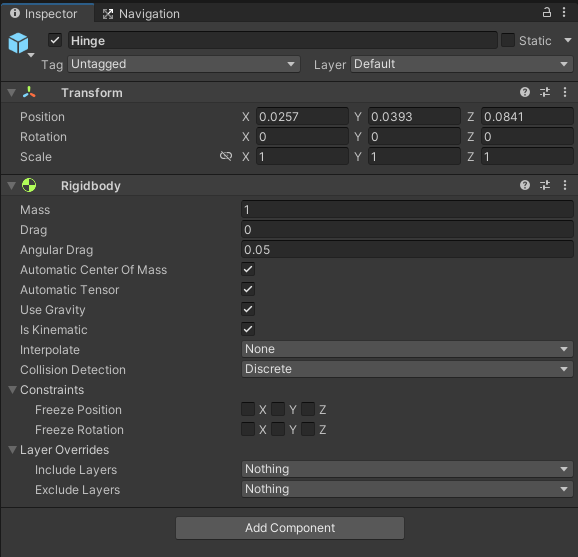Uncheck Automatic Tensor

[248, 289]
